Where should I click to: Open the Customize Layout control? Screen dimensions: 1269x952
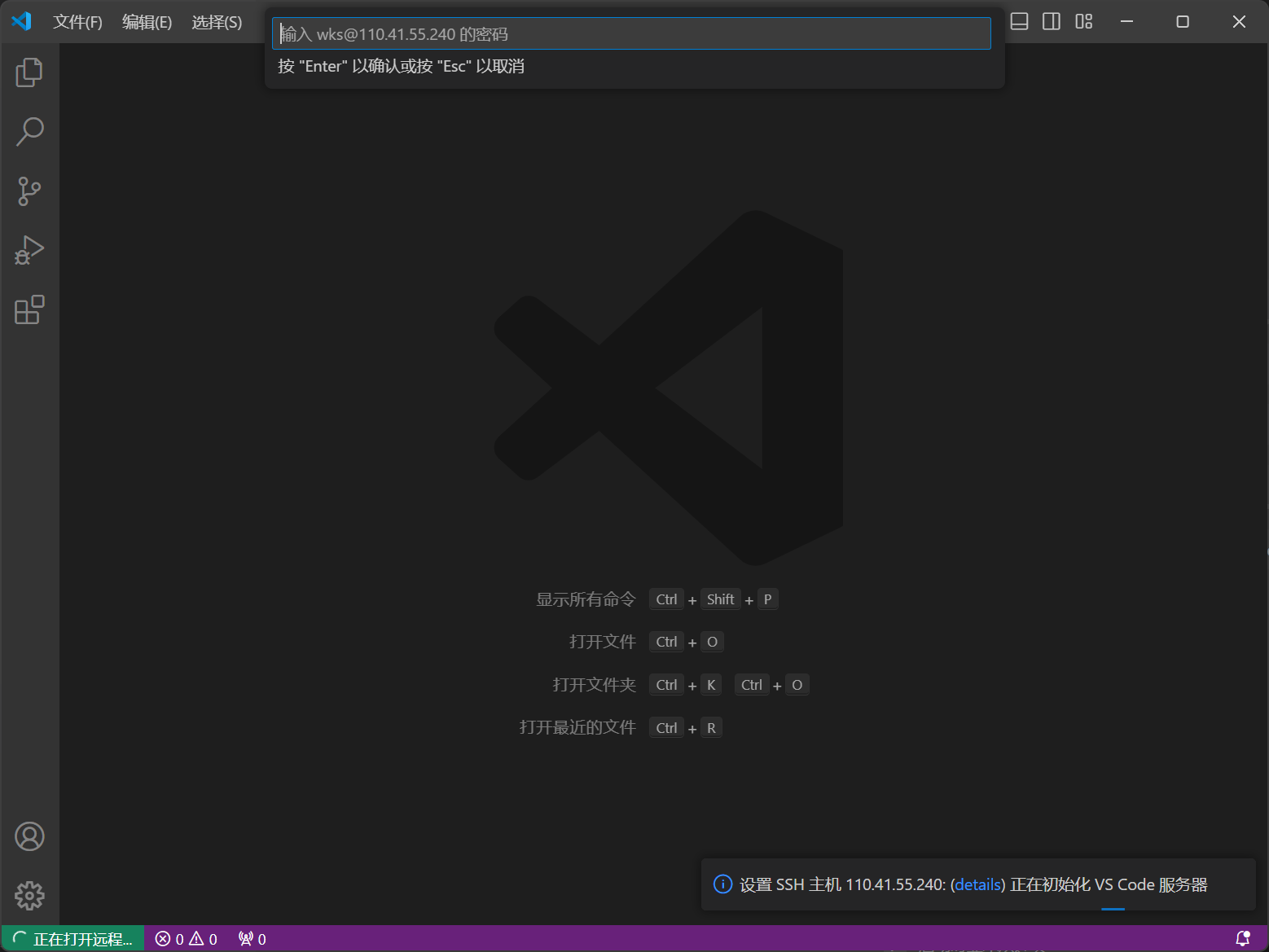1083,22
